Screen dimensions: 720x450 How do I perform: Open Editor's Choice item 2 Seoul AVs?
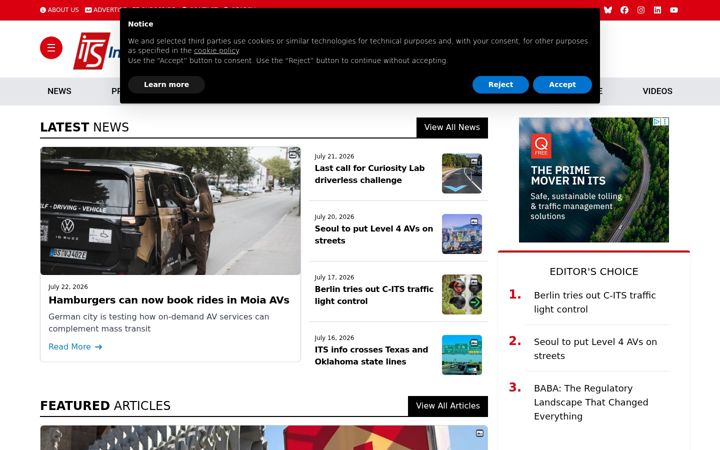tap(595, 349)
